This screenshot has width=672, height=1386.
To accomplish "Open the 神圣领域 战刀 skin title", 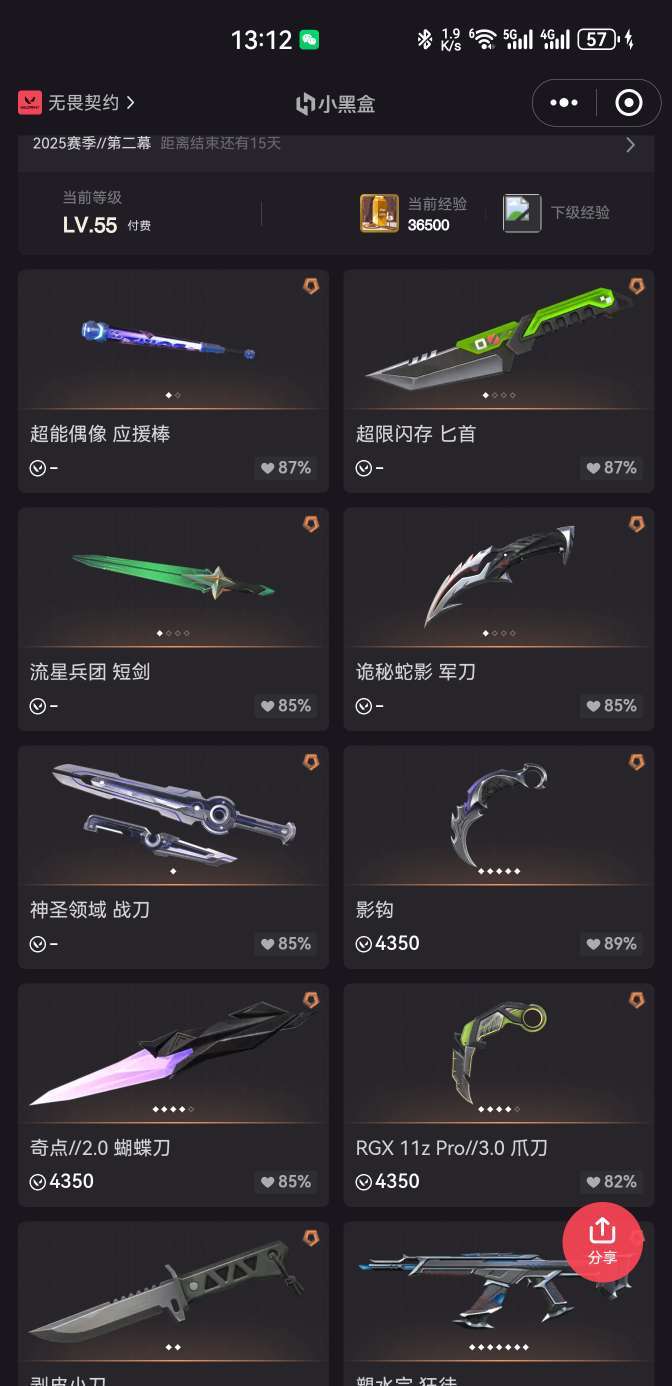I will (x=90, y=910).
